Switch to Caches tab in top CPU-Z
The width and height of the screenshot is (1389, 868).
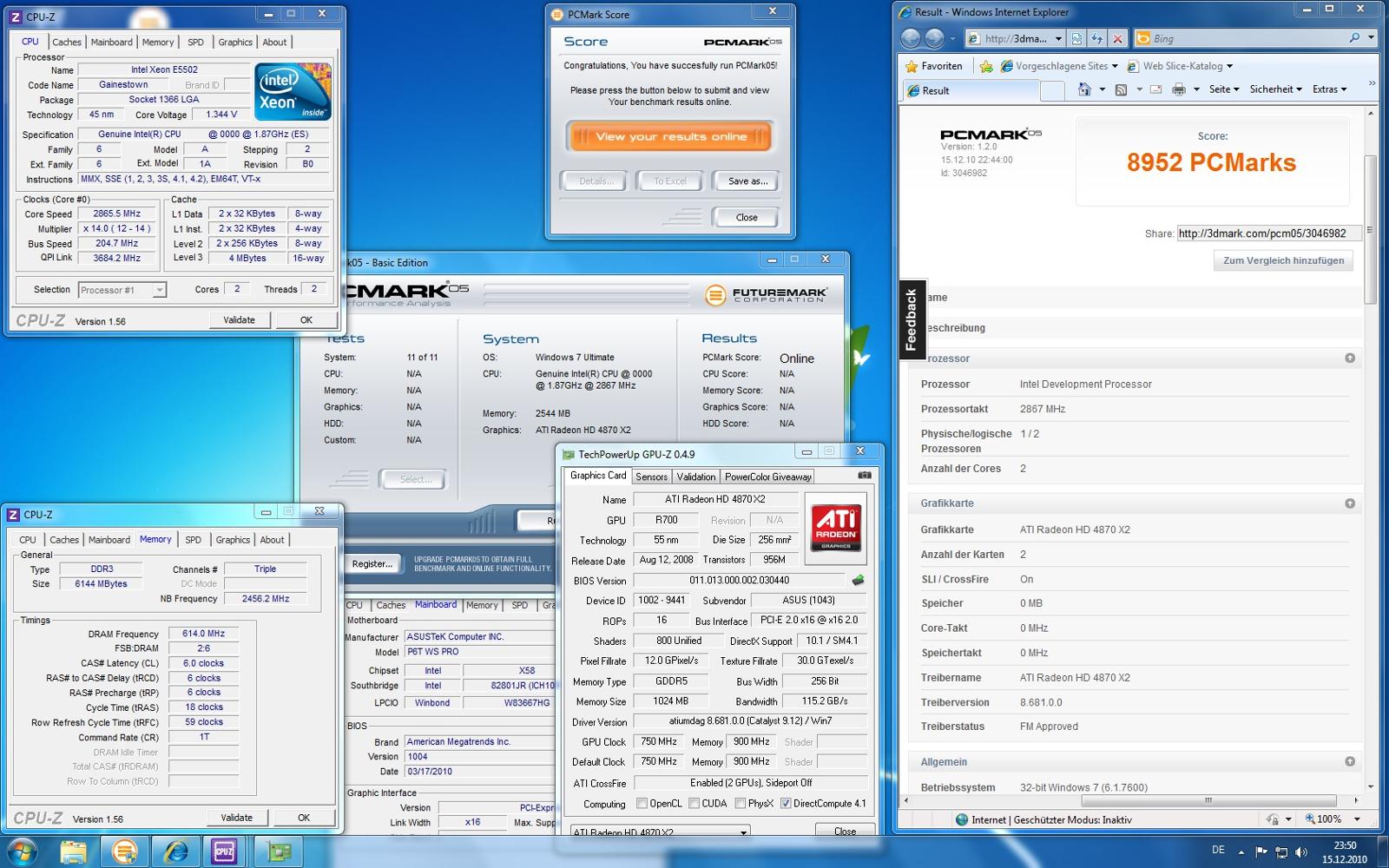(x=66, y=42)
